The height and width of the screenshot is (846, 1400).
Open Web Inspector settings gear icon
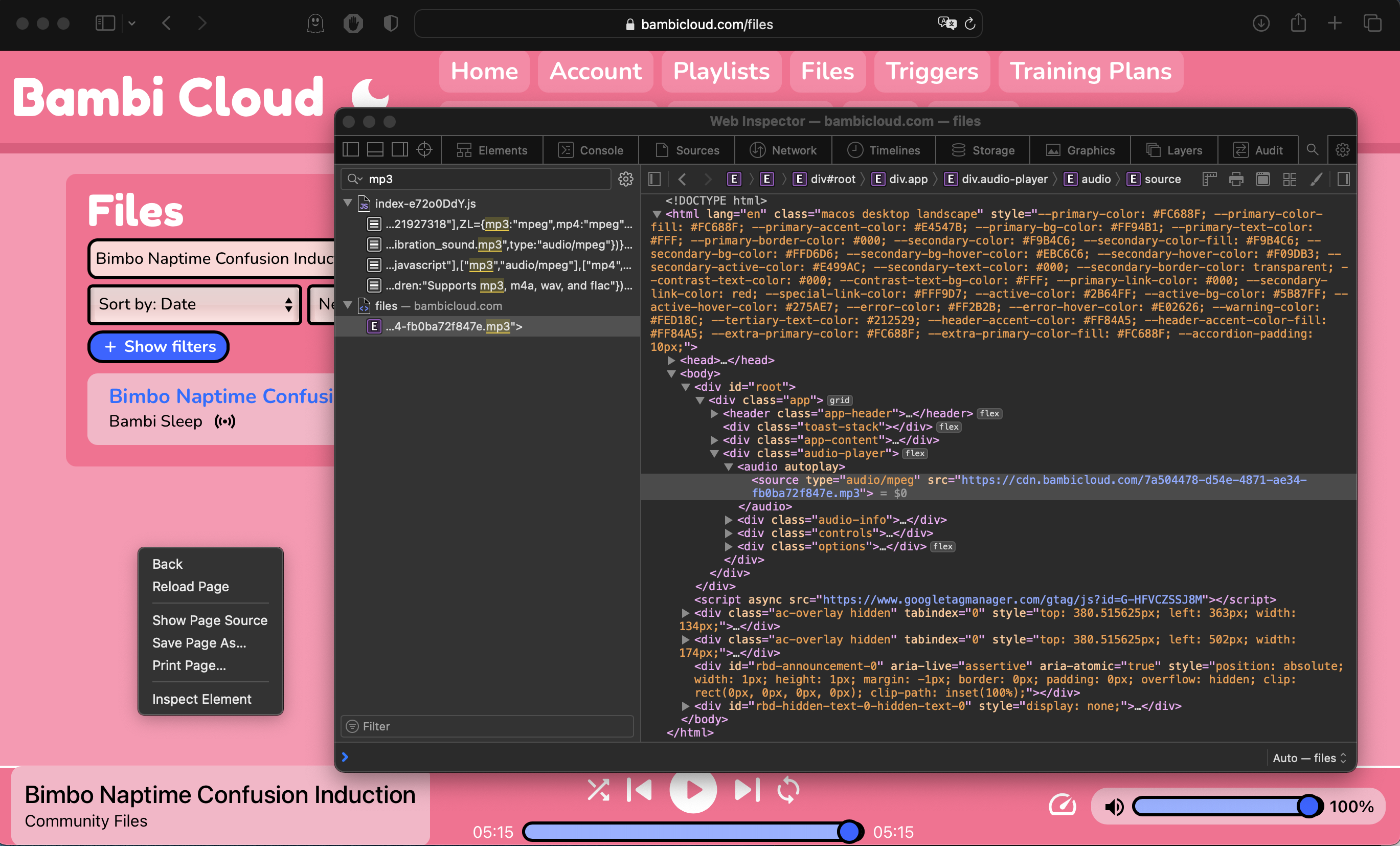click(1342, 150)
